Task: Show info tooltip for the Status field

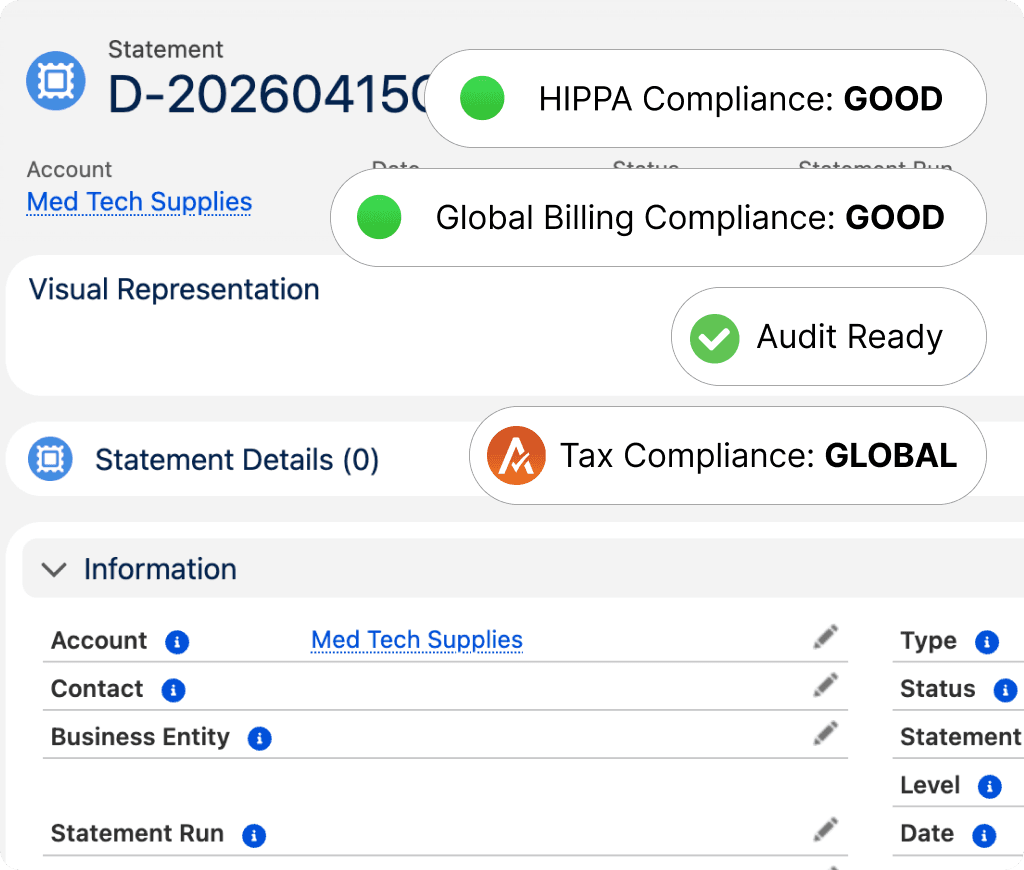Action: tap(1005, 690)
